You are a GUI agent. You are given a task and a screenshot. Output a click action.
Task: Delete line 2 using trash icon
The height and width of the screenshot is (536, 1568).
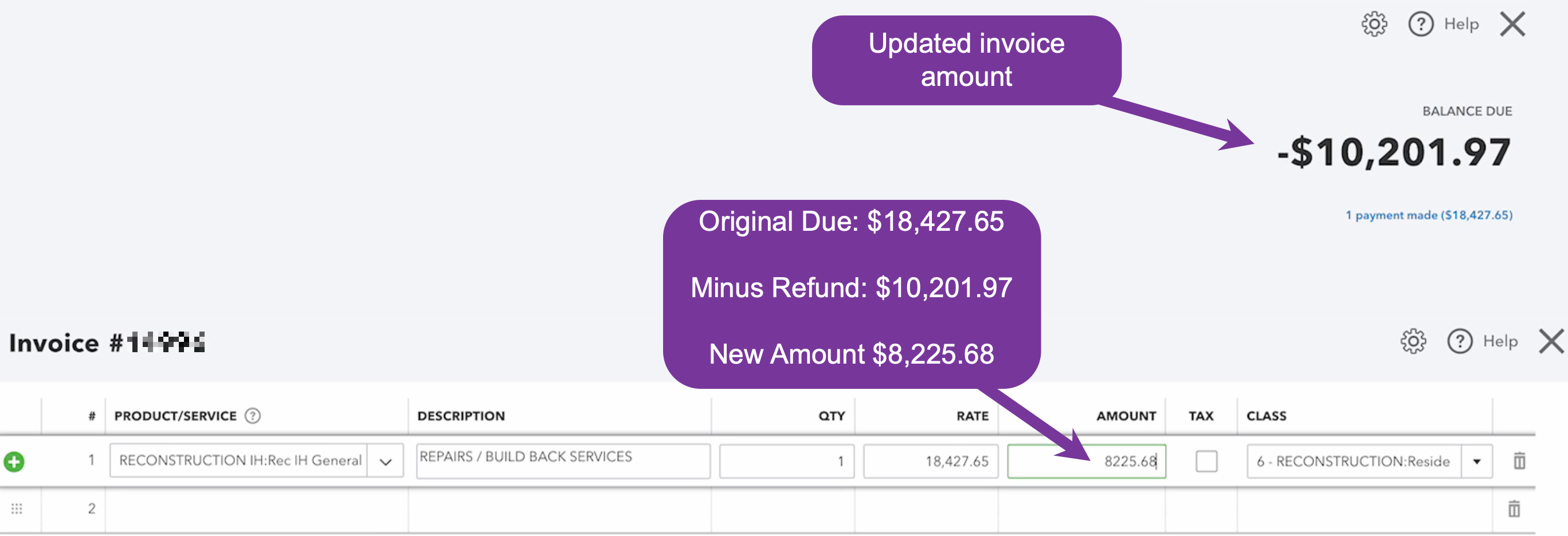[1514, 508]
